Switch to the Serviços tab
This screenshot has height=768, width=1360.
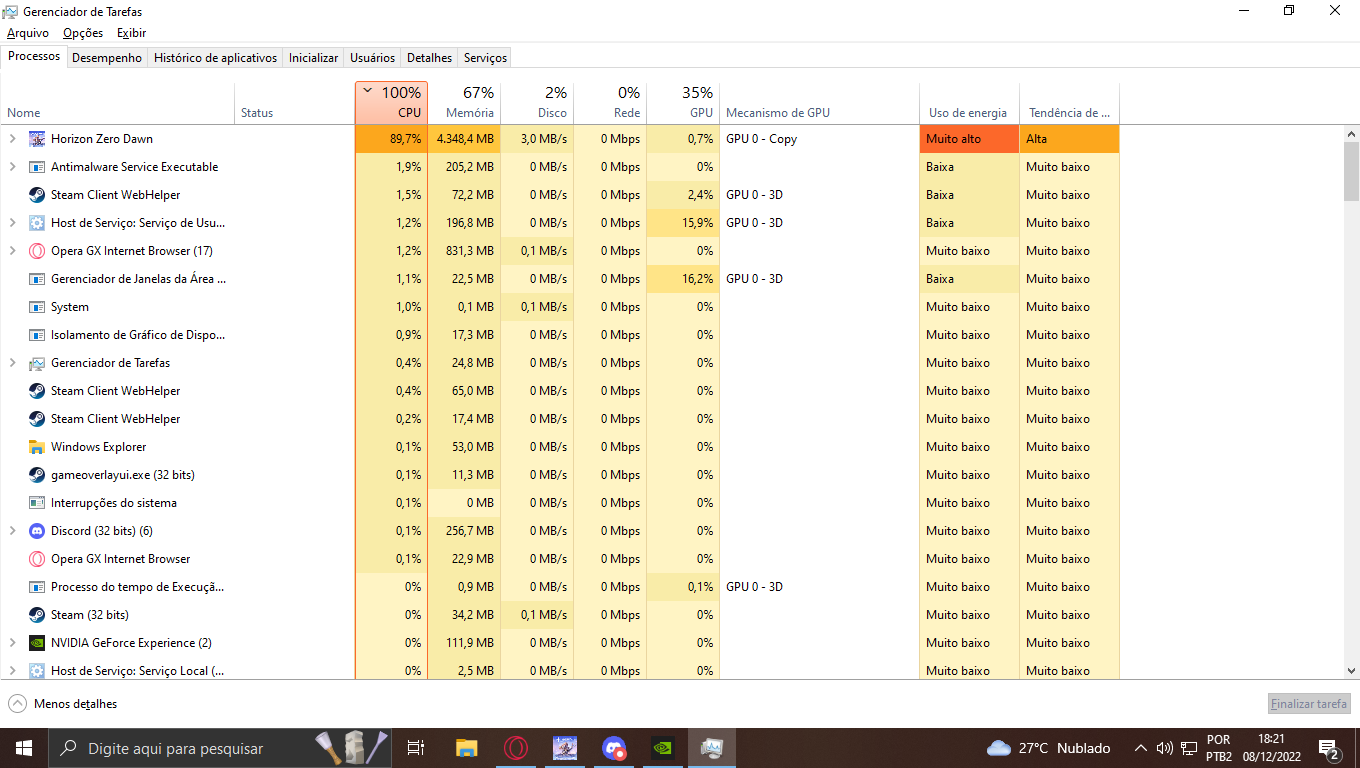click(x=486, y=58)
